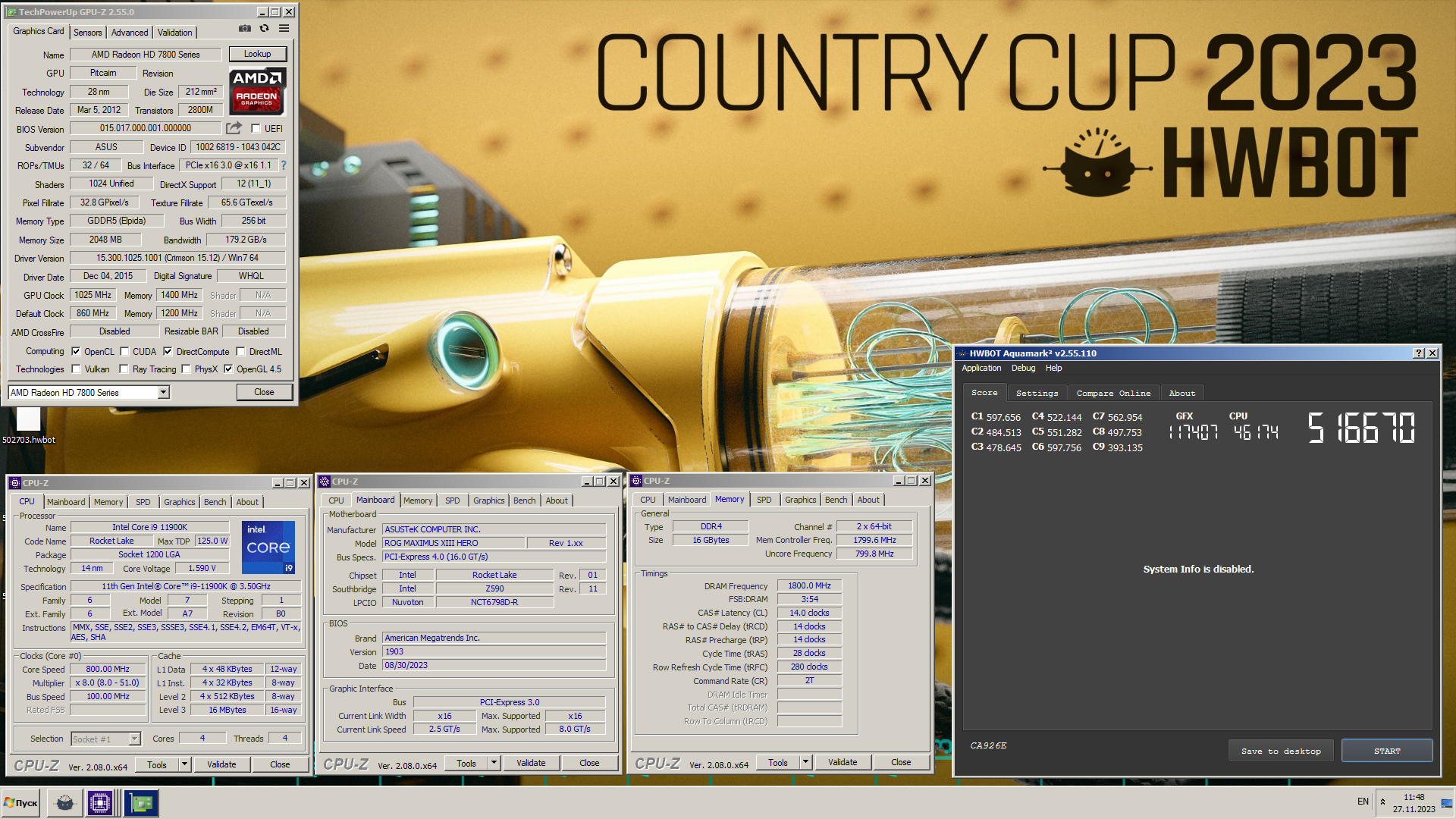
Task: Expand Tools dropdown arrow in Mainboard window
Action: click(494, 763)
